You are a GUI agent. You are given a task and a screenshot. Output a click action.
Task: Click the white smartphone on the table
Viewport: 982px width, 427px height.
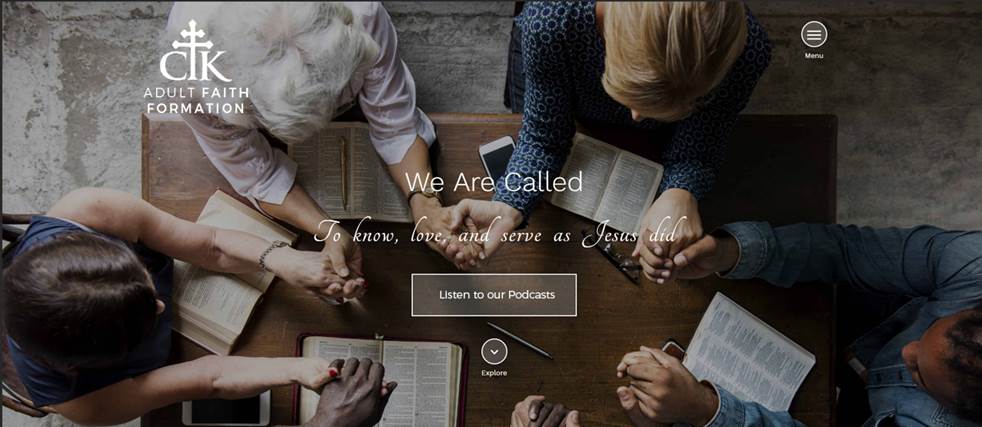pyautogui.click(x=496, y=158)
